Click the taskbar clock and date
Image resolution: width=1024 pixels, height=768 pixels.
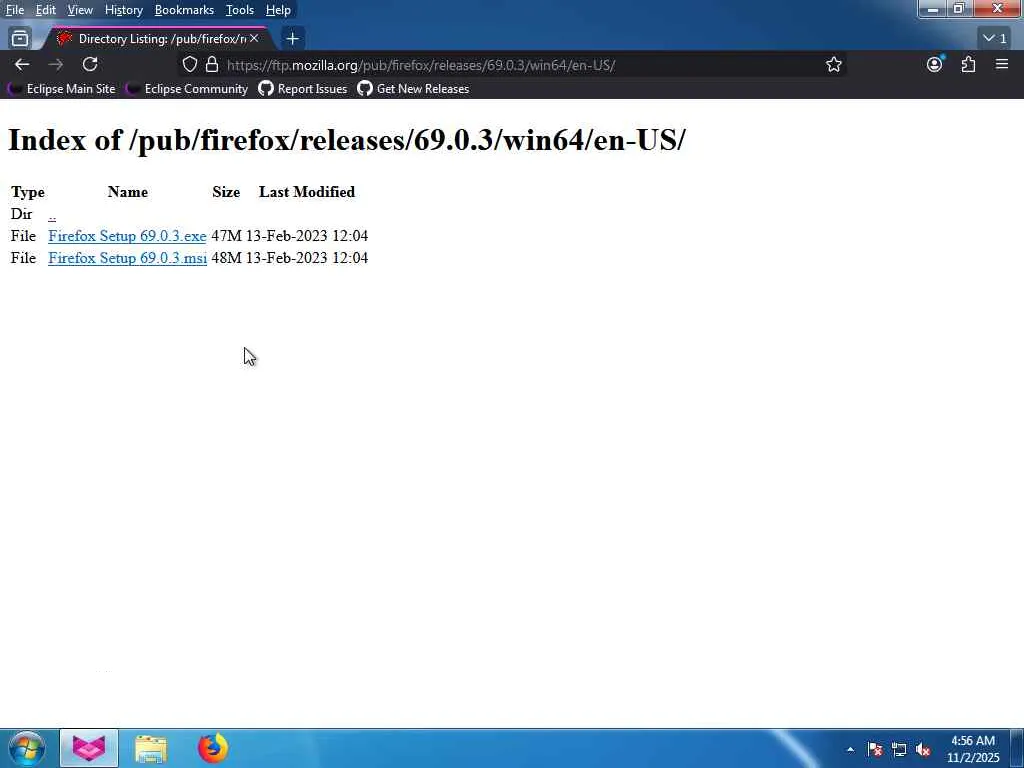point(973,749)
